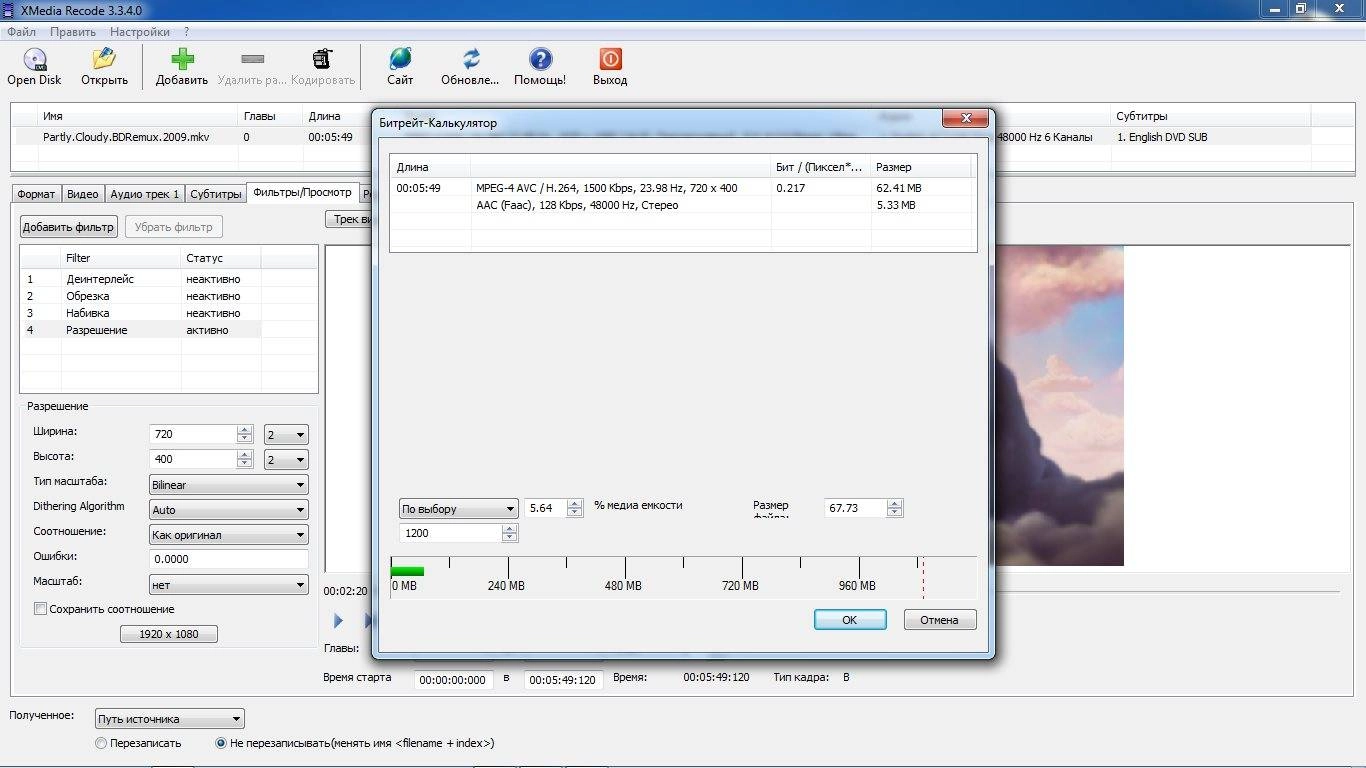Image resolution: width=1366 pixels, height=768 pixels.
Task: Confirm the bitrate calculator with OK
Action: 850,620
